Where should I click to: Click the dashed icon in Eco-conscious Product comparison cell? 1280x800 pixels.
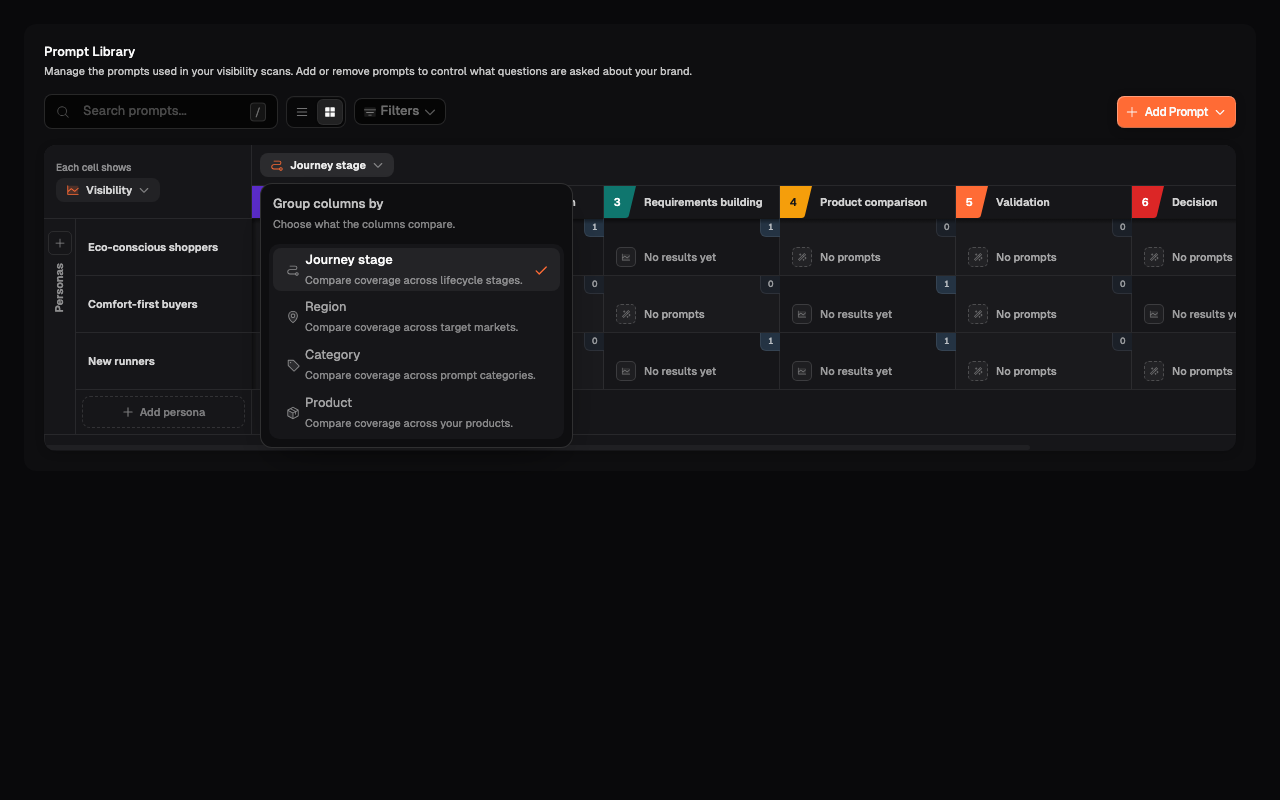[x=802, y=257]
